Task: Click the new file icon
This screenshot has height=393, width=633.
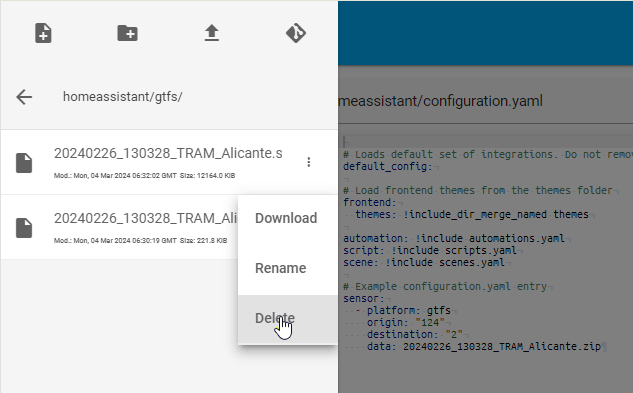Action: point(43,33)
